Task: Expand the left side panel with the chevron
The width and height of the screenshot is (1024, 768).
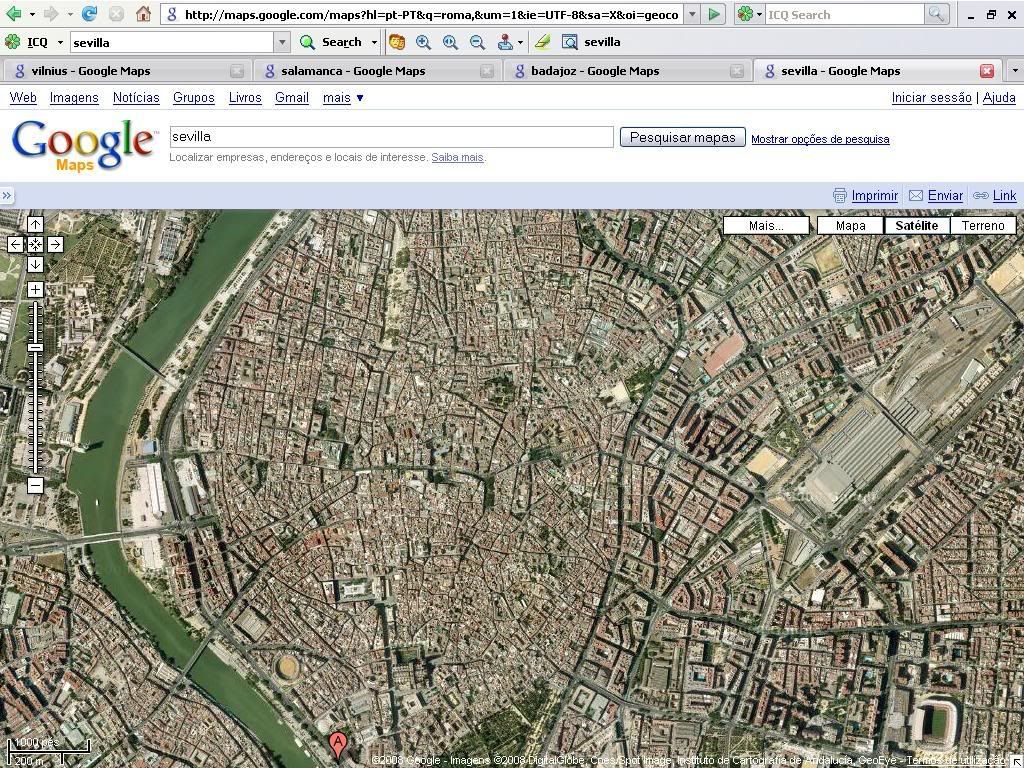Action: click(7, 196)
